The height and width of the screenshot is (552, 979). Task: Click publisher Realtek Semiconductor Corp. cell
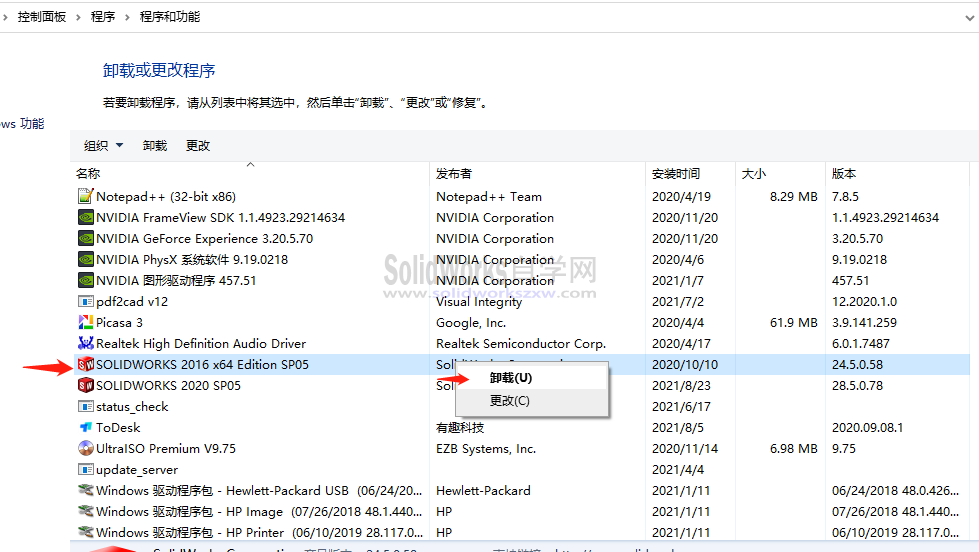pyautogui.click(x=521, y=344)
